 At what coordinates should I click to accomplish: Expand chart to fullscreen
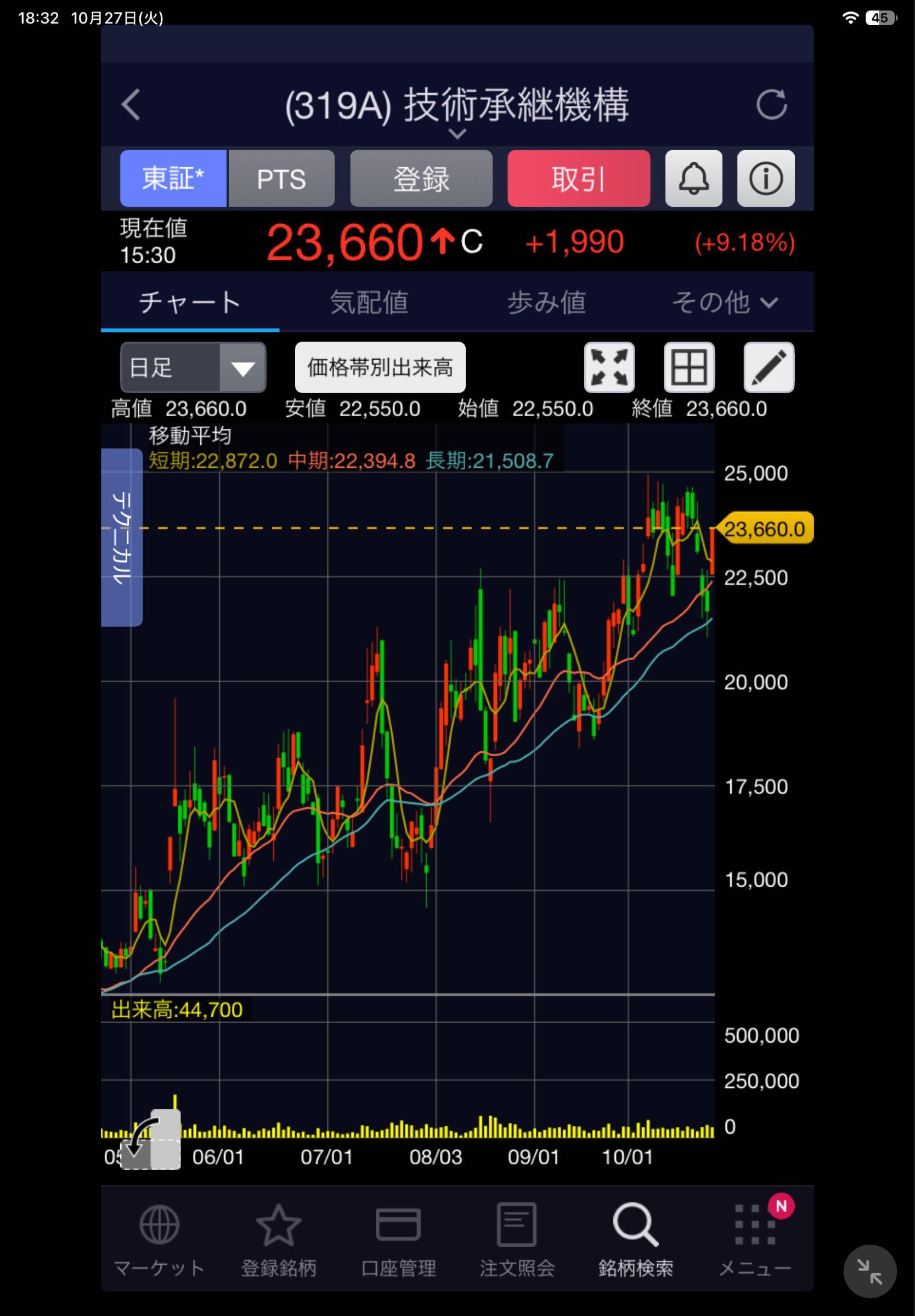pos(609,367)
